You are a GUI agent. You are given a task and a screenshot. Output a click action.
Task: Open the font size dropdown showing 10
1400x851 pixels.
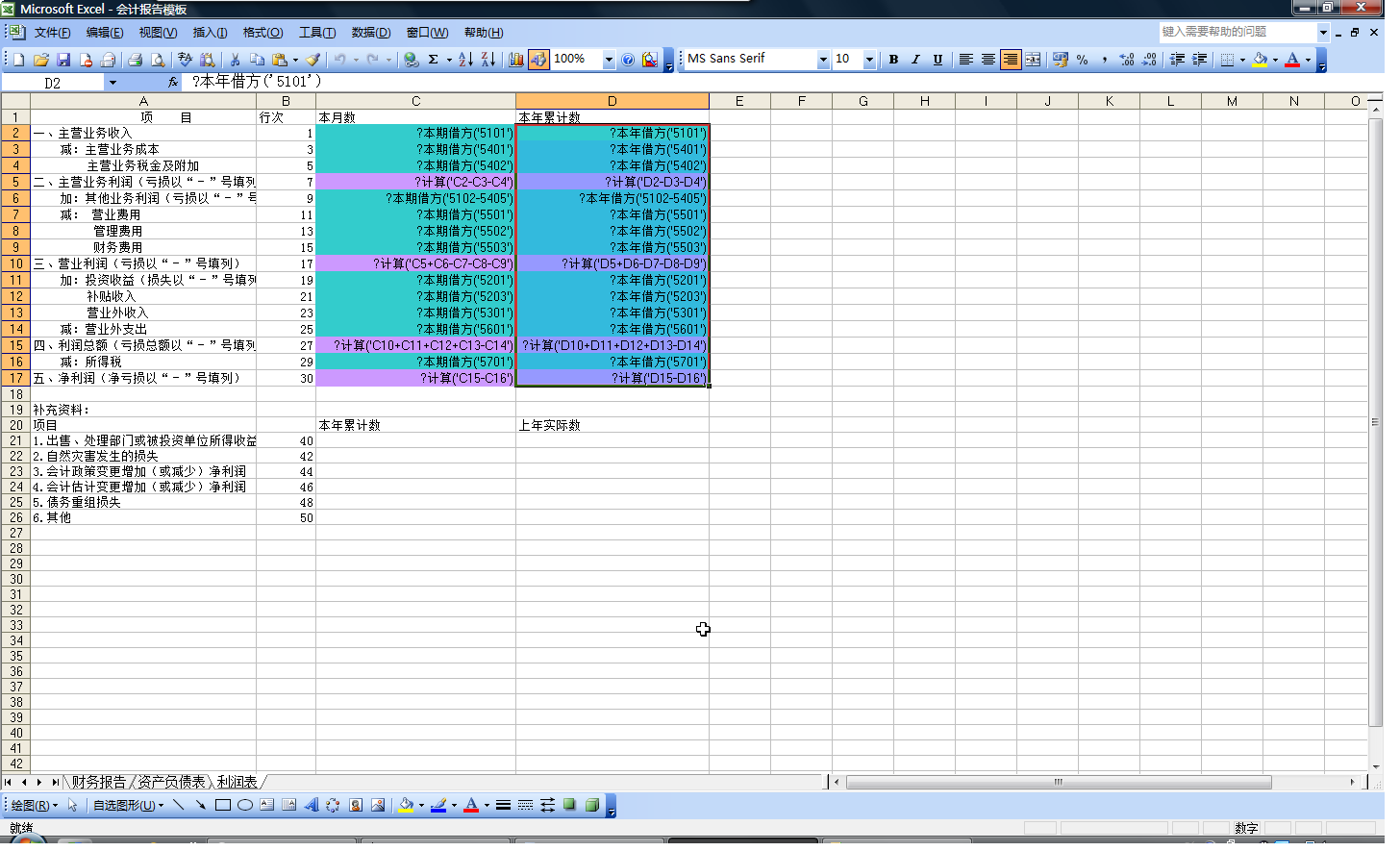(869, 60)
